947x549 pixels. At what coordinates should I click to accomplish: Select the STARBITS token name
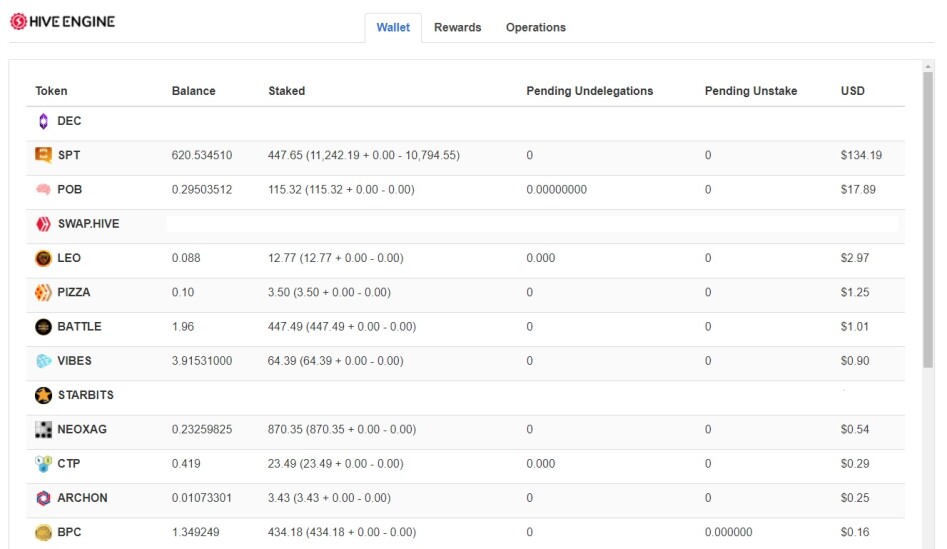(x=86, y=395)
